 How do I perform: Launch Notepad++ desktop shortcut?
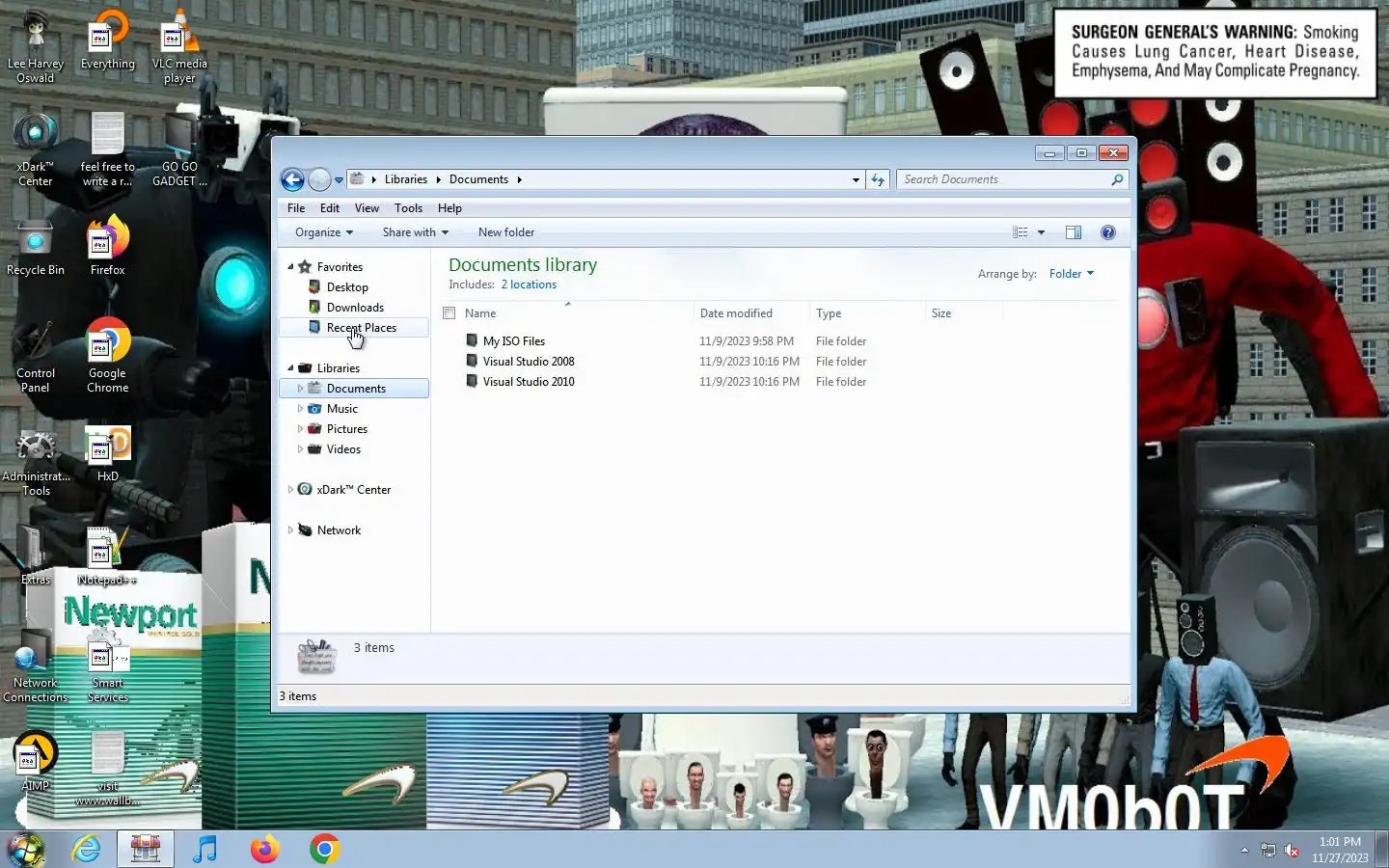pos(107,556)
